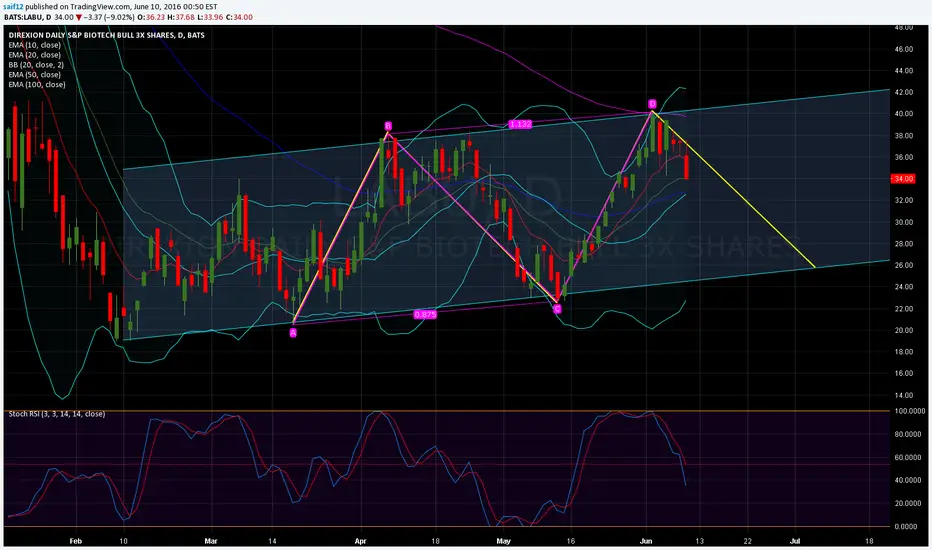Click the −3.37 (−9.02%) change value
Image resolution: width=932 pixels, height=550 pixels.
109,17
